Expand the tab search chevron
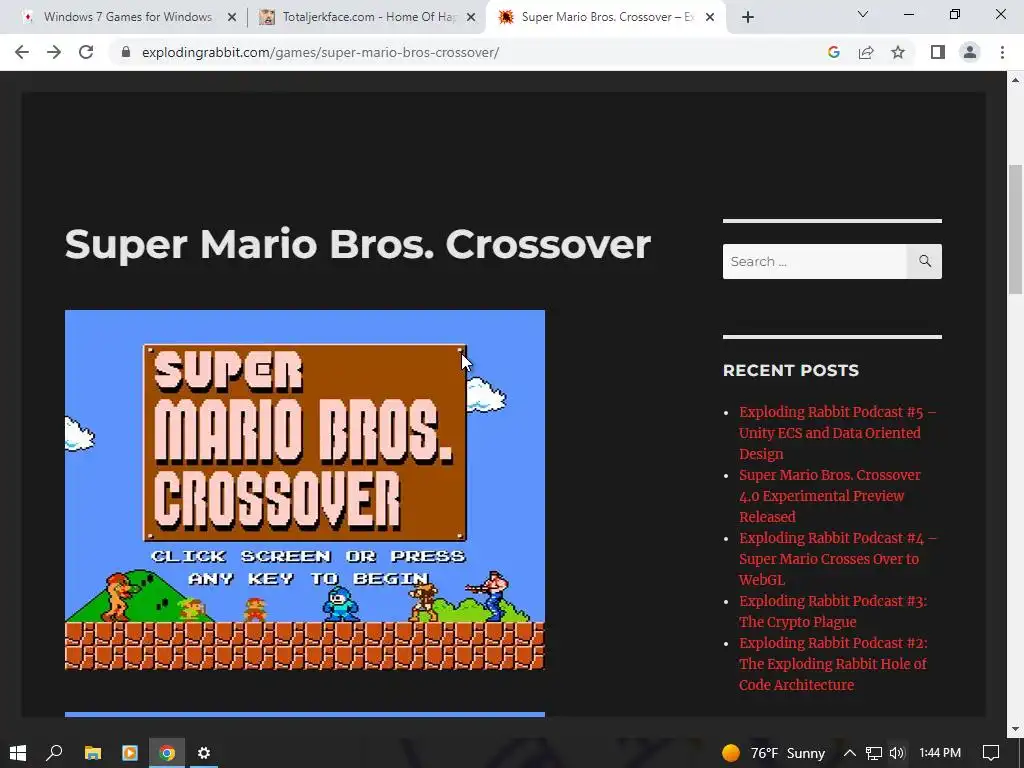 click(x=863, y=14)
